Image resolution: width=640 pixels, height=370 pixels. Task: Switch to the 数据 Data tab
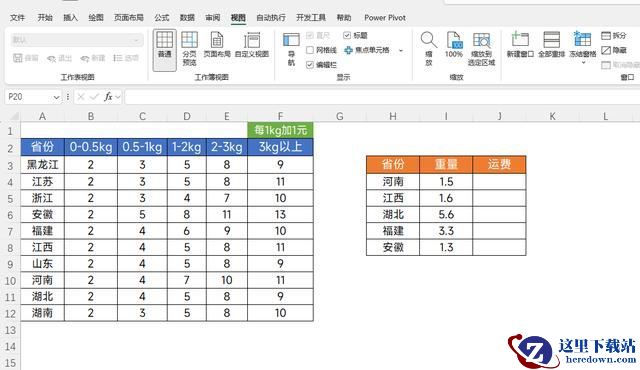pos(187,18)
